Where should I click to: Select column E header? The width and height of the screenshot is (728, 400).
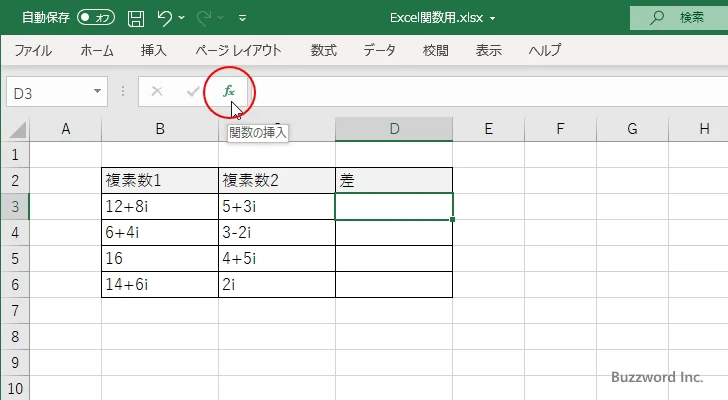coord(488,129)
